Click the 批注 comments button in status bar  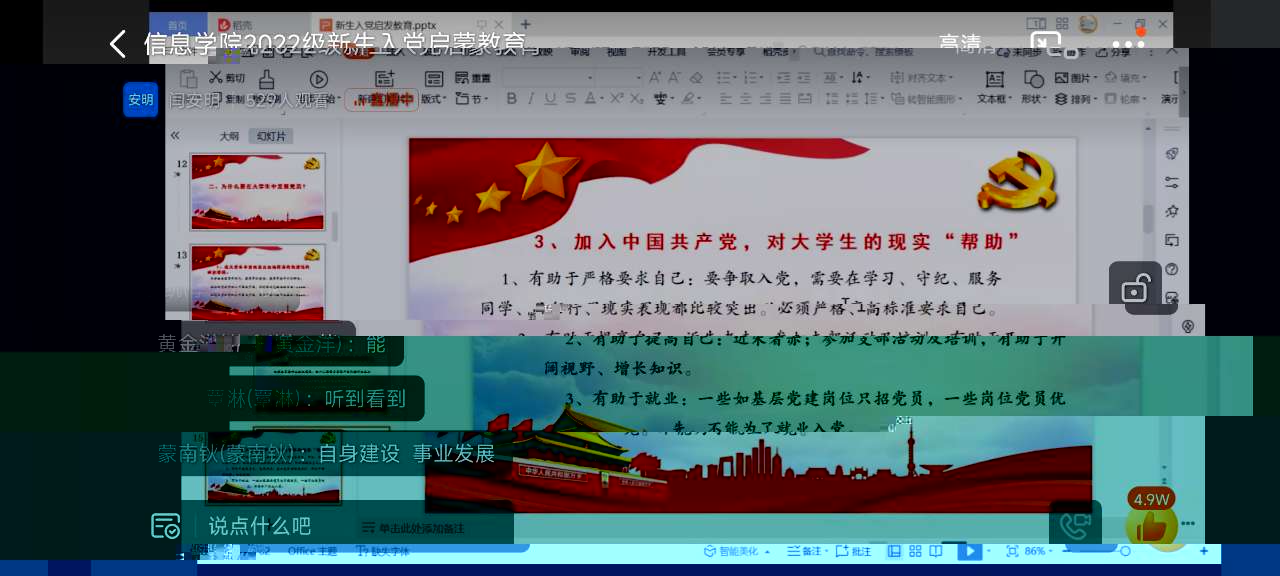[x=852, y=551]
